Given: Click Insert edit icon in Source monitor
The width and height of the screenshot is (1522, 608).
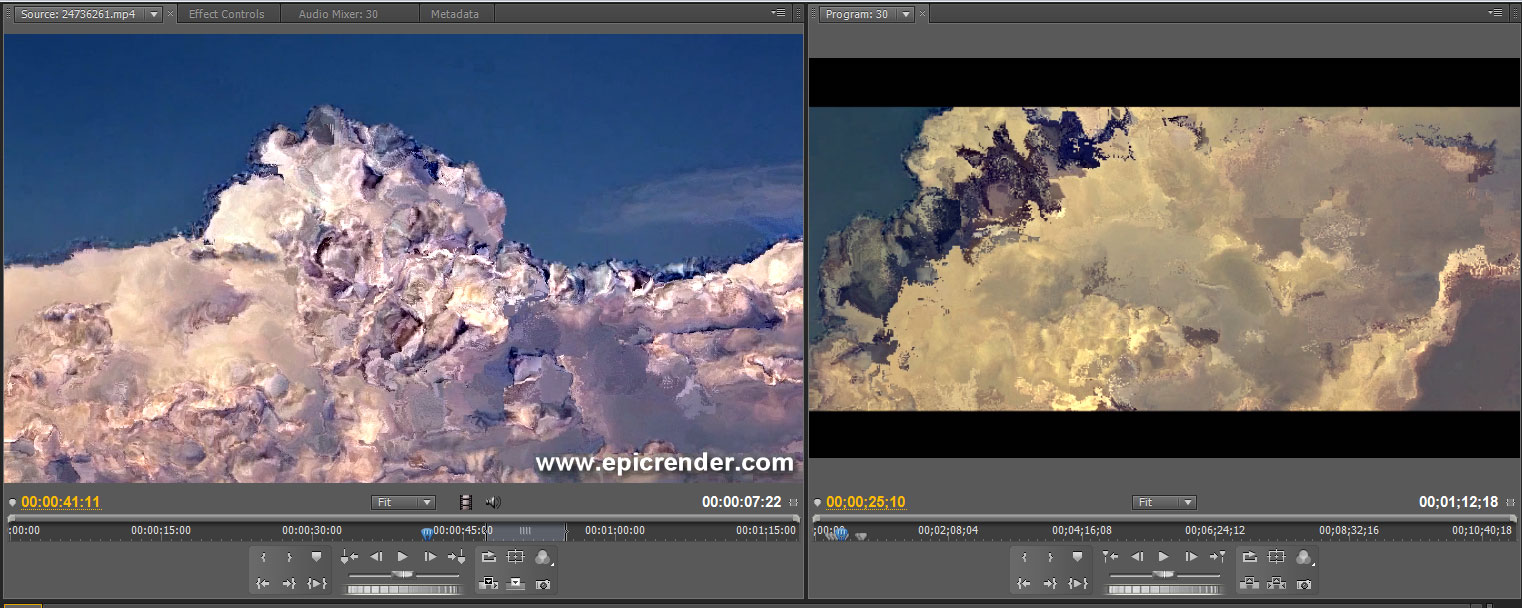Looking at the screenshot, I should point(489,584).
